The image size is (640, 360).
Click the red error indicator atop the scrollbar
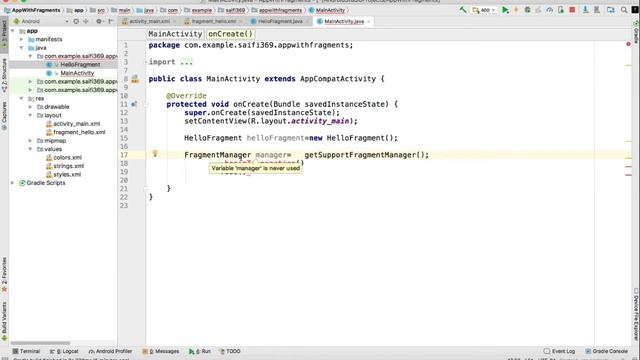pos(629,44)
